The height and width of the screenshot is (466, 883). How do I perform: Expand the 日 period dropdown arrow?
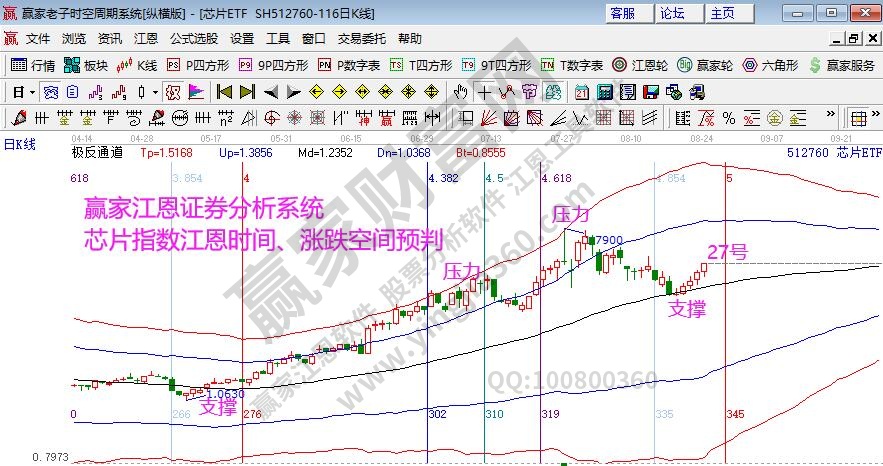coord(32,92)
